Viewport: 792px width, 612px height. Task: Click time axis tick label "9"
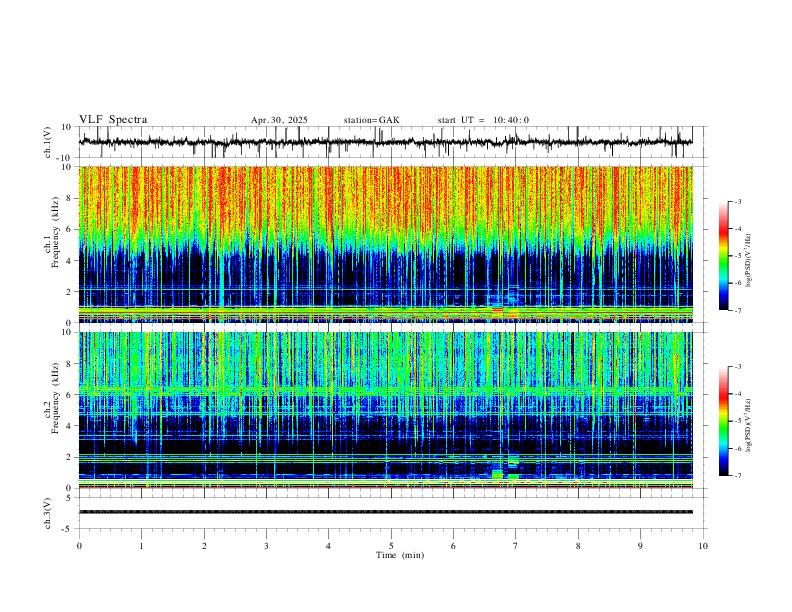click(640, 546)
